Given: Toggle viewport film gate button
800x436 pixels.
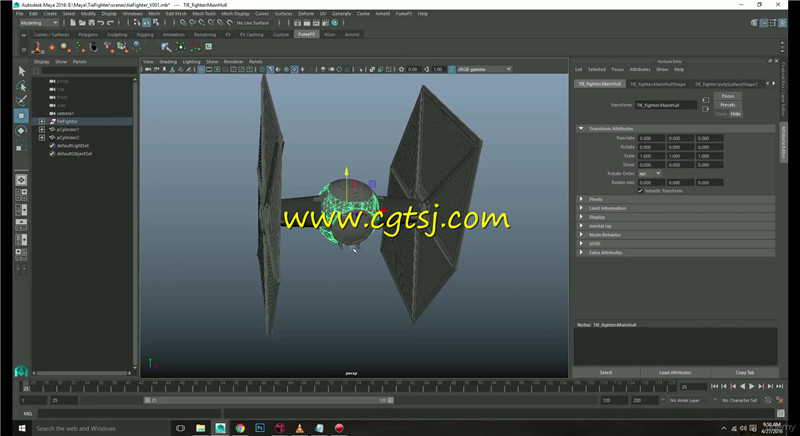Looking at the screenshot, I should 209,69.
